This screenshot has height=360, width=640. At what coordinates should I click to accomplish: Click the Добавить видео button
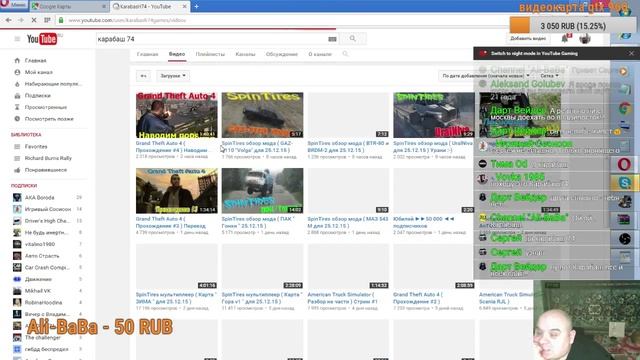coord(528,38)
